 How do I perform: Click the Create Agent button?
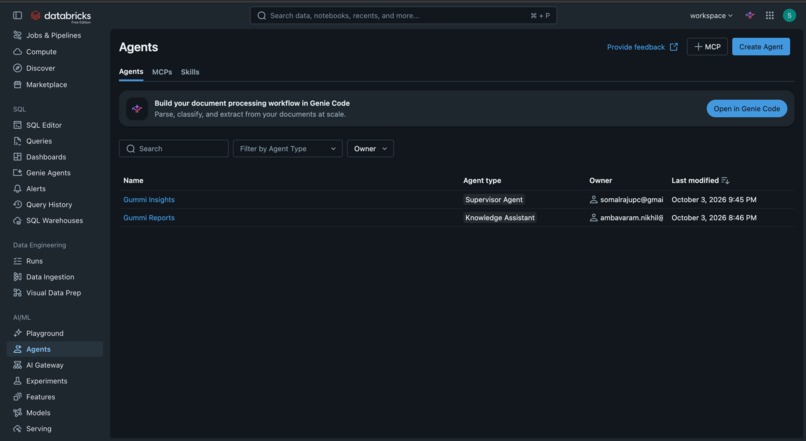pyautogui.click(x=761, y=47)
